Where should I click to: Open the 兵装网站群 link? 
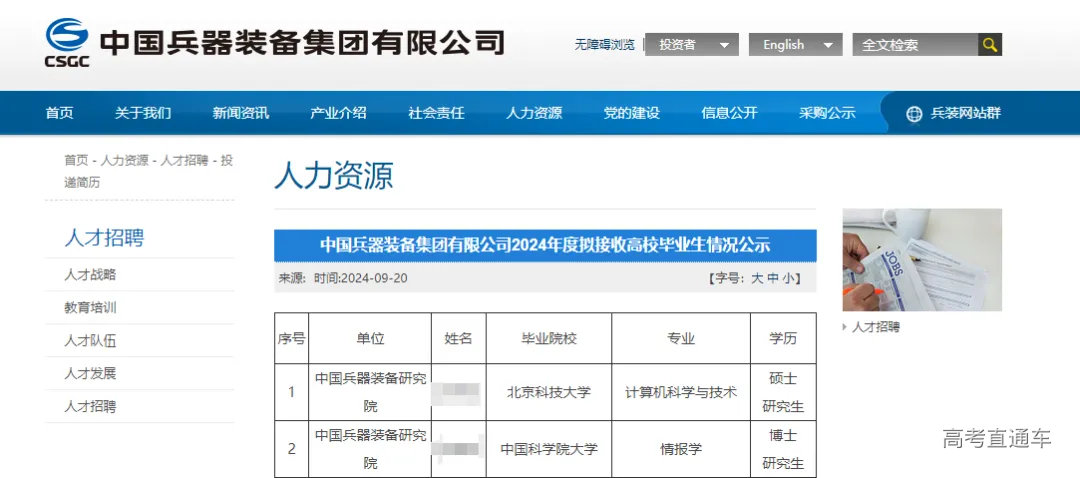[x=965, y=114]
